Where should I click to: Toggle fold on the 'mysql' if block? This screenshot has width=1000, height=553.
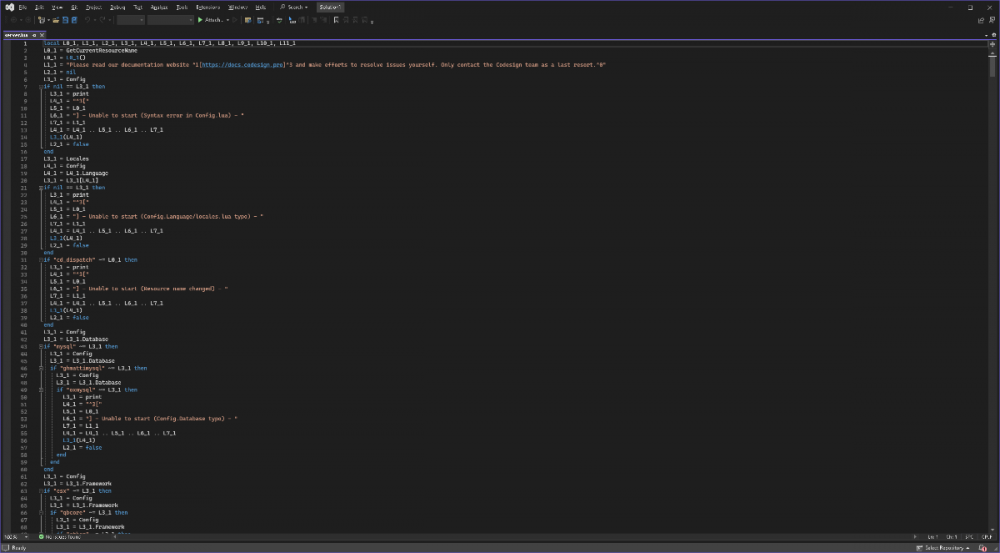tap(41, 347)
